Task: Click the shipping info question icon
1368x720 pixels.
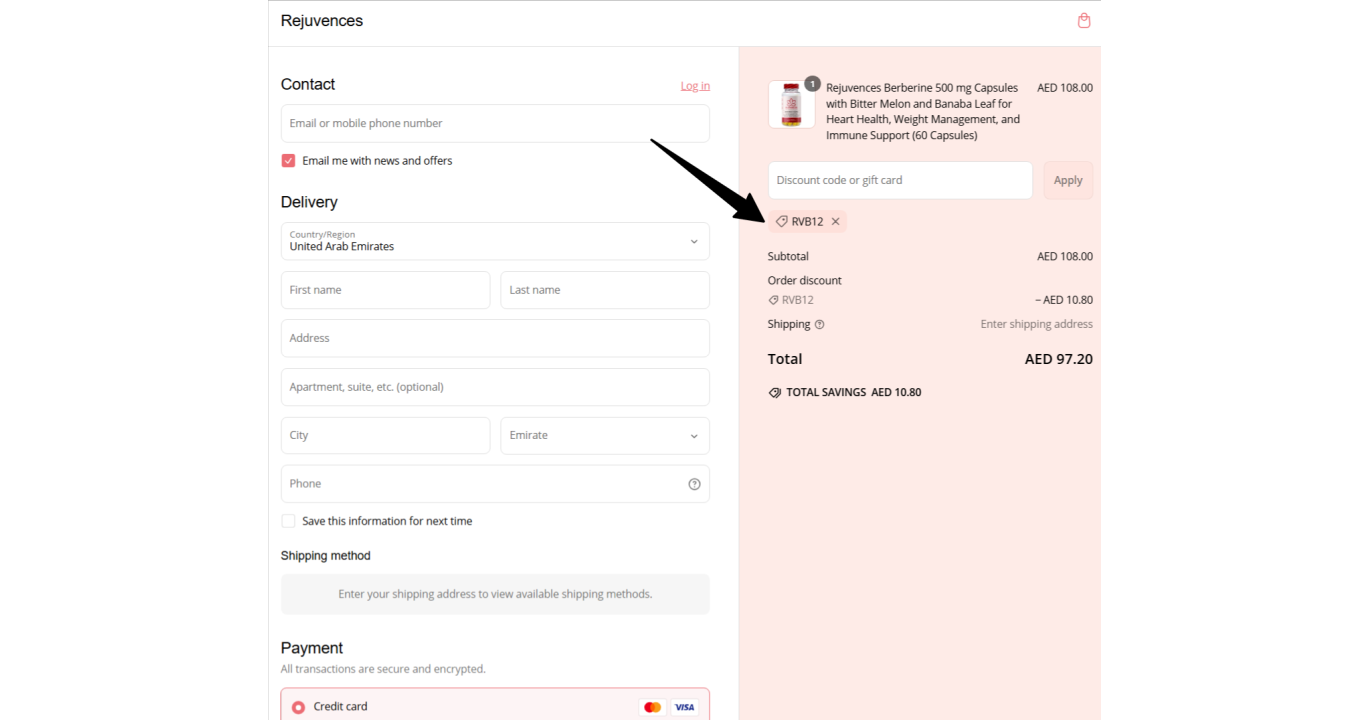Action: (820, 325)
